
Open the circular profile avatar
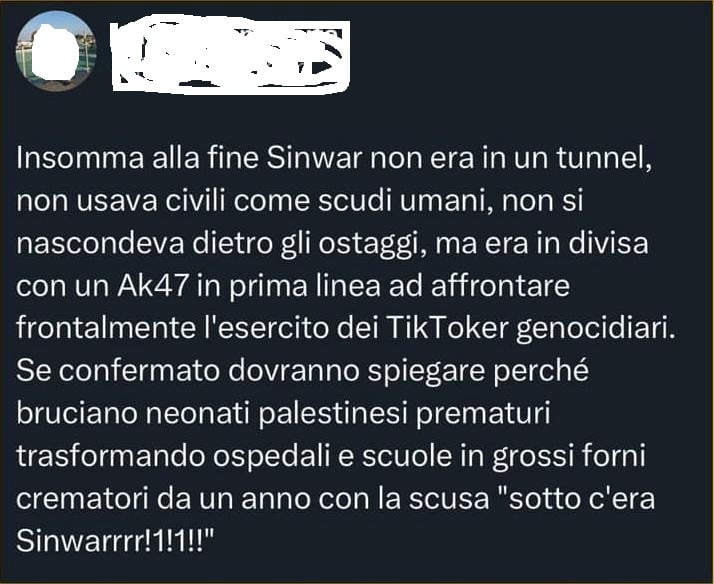click(x=56, y=51)
